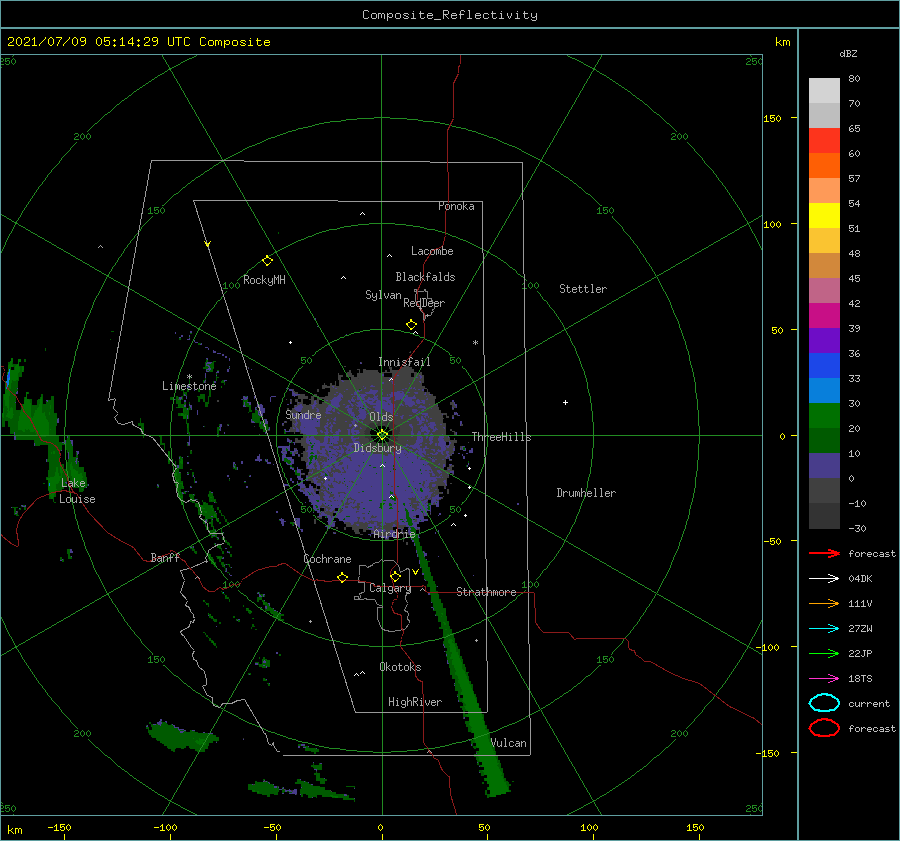This screenshot has width=900, height=841.
Task: Click the cyan current ellipse icon
Action: 824,703
